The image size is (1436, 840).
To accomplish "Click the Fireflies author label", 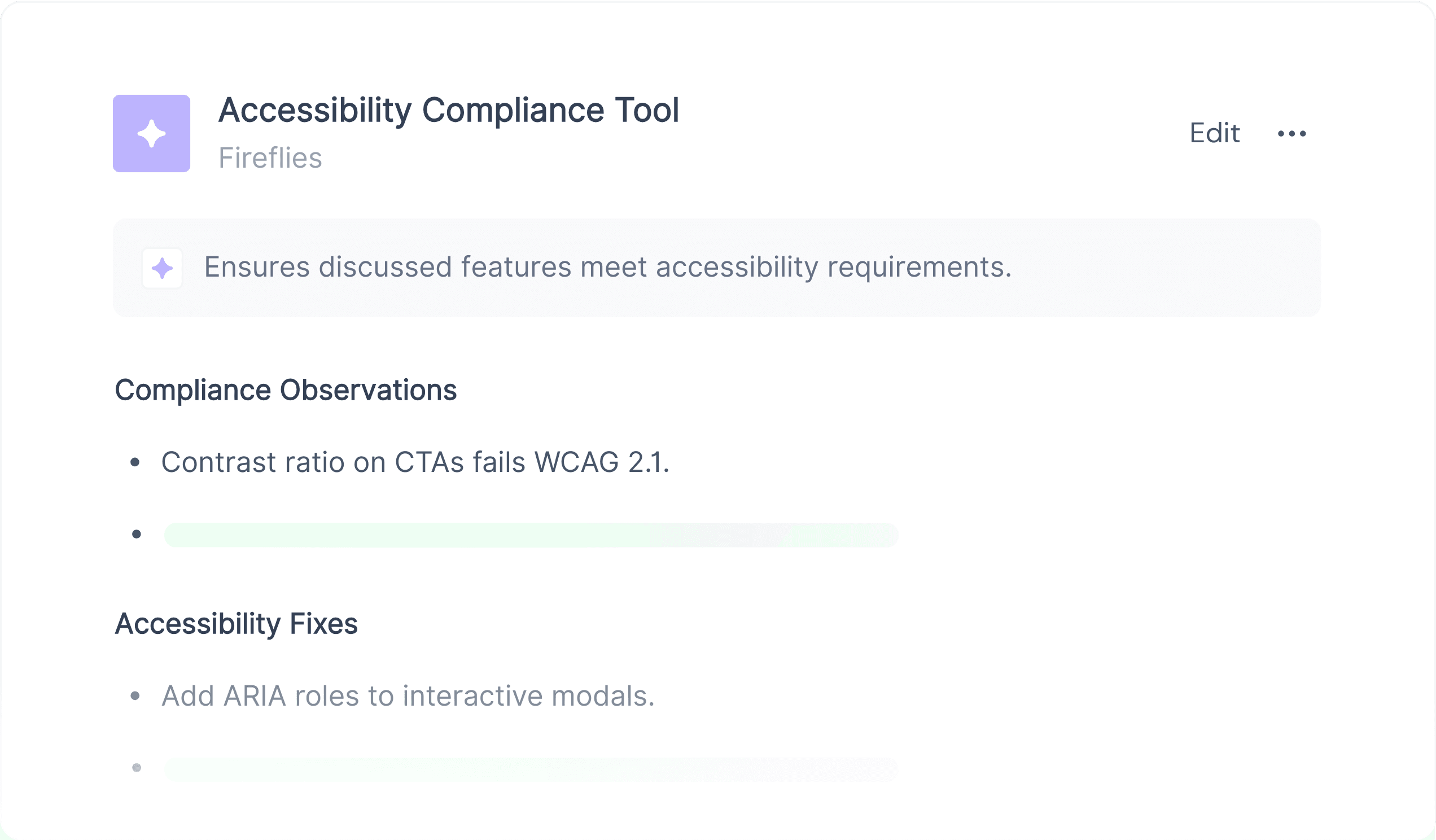I will tap(270, 158).
